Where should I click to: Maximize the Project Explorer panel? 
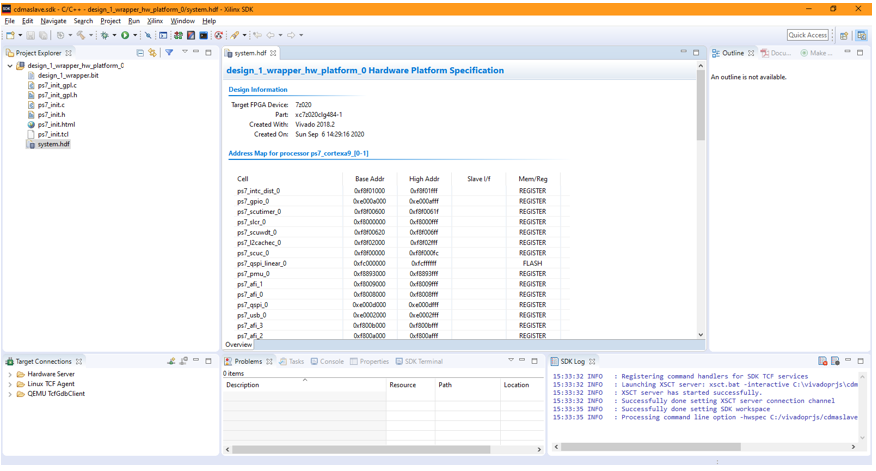208,53
